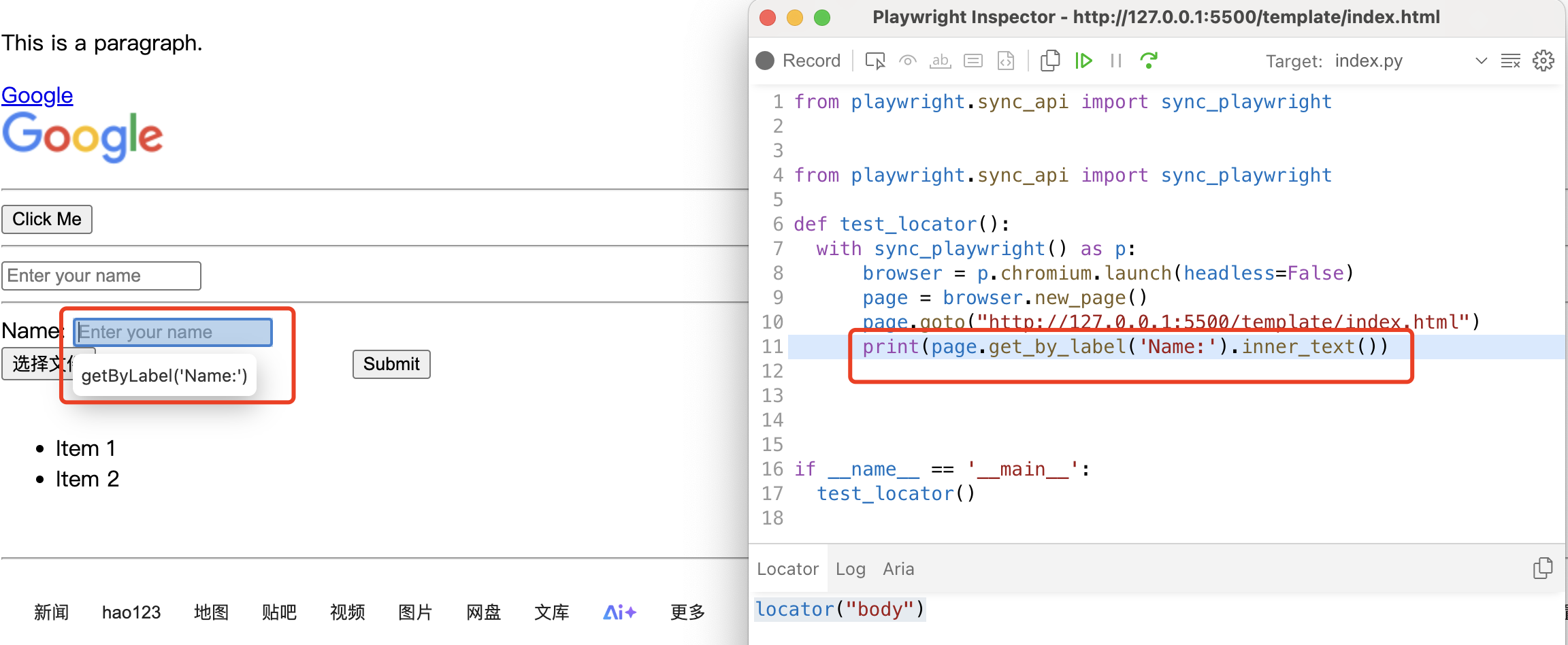Click the locator("body") text field

[x=840, y=609]
